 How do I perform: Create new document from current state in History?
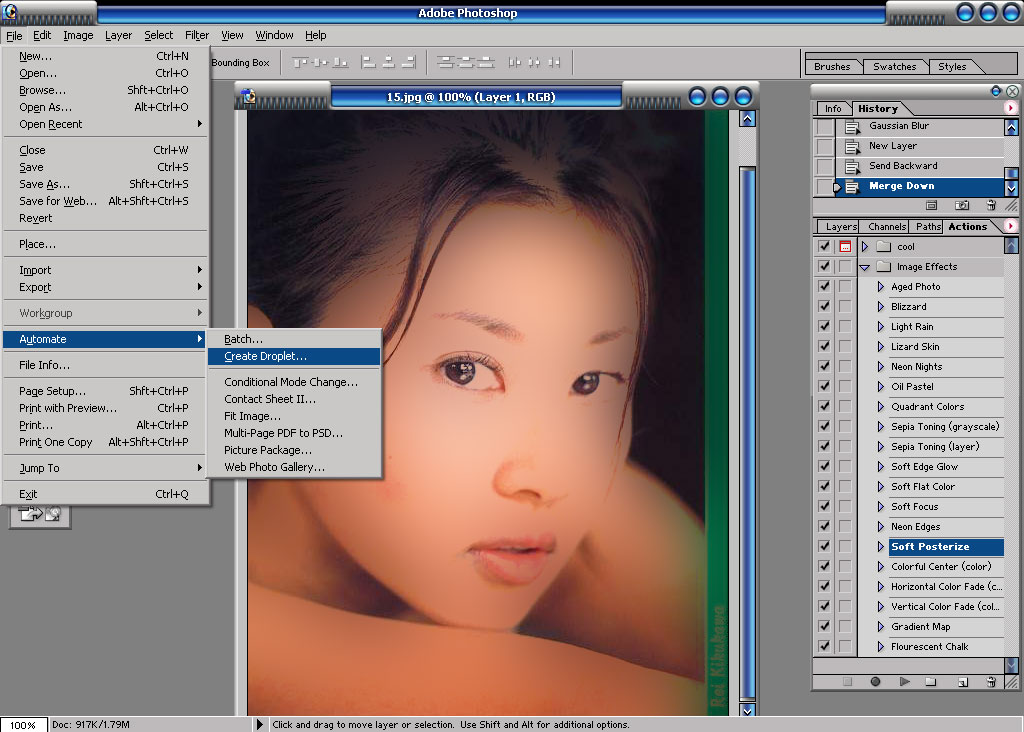point(931,205)
